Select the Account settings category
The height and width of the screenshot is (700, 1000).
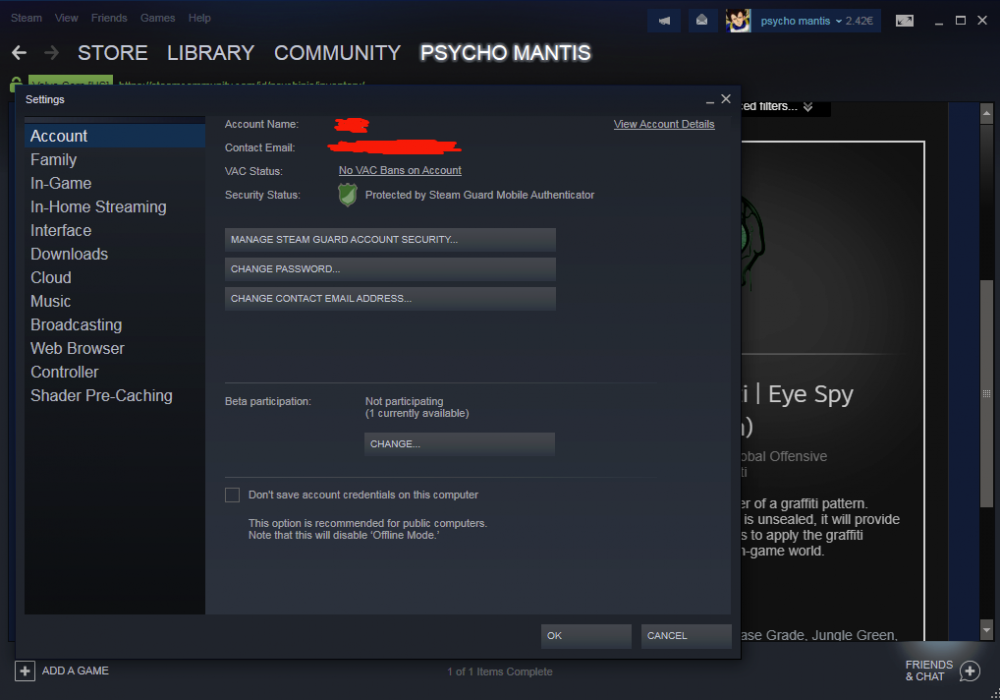115,136
